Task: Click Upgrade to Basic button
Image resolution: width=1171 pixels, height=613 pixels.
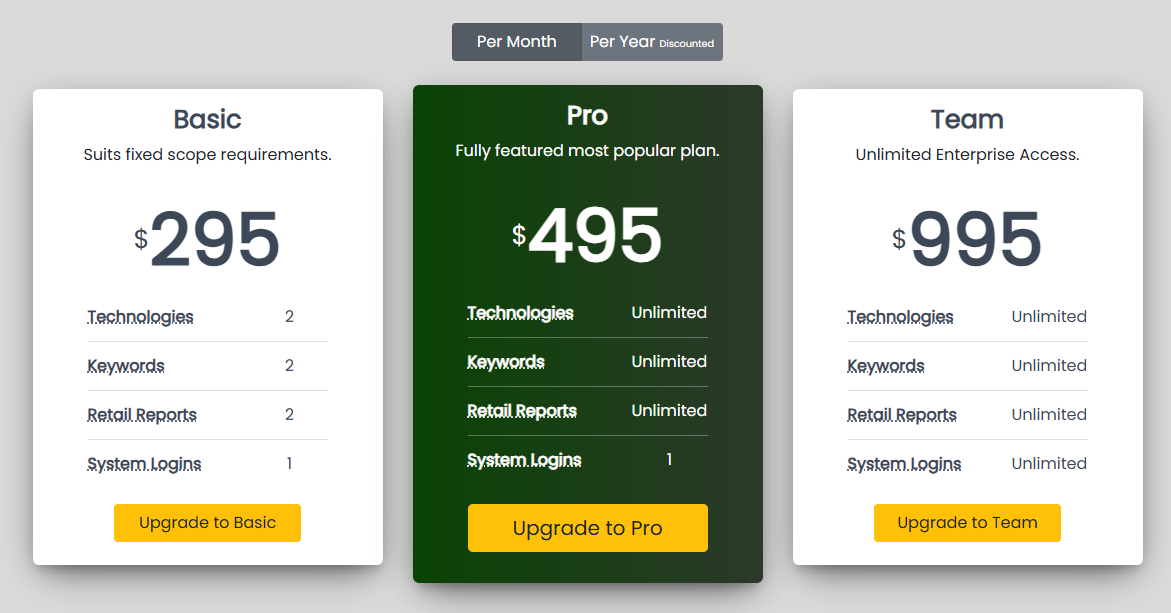Action: click(207, 523)
